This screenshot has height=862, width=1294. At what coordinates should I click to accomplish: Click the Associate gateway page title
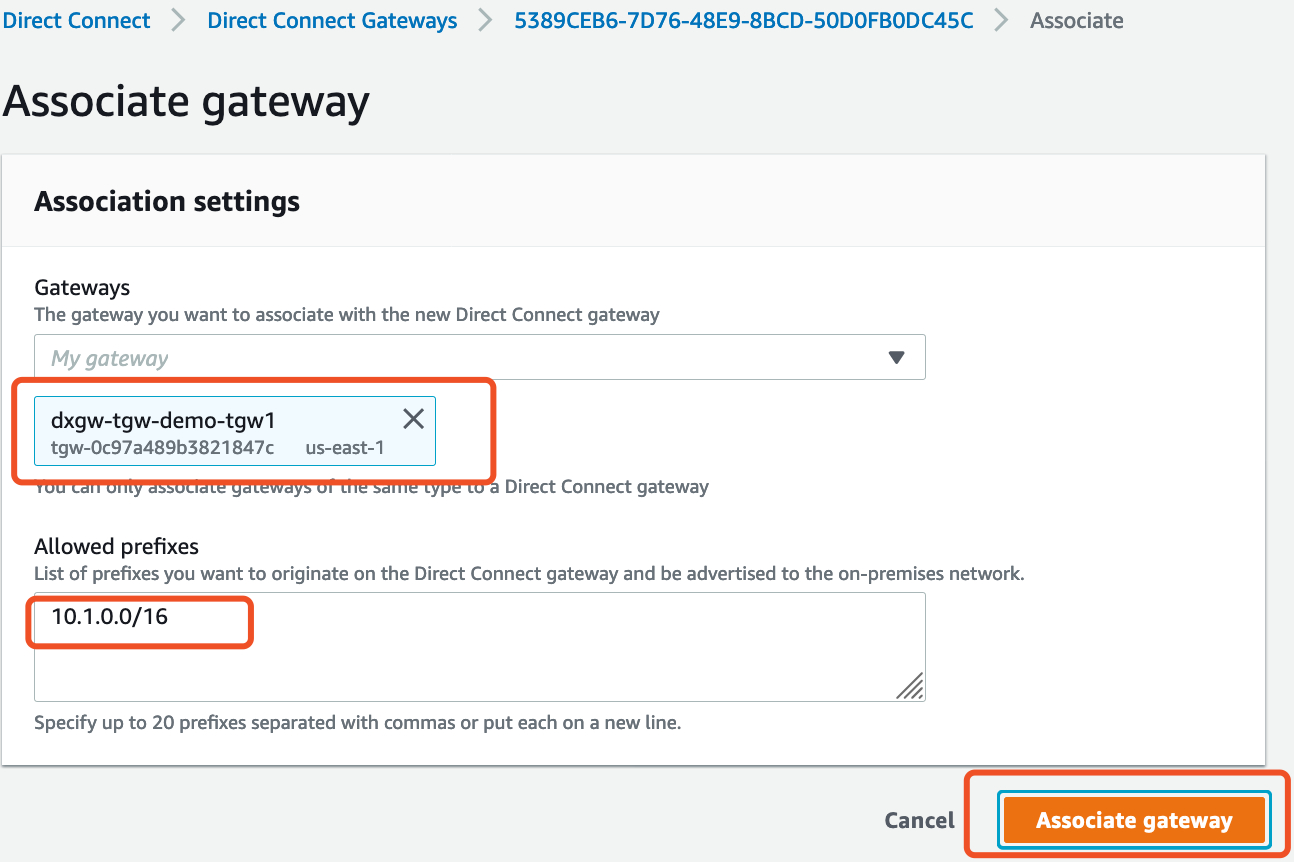coord(186,101)
